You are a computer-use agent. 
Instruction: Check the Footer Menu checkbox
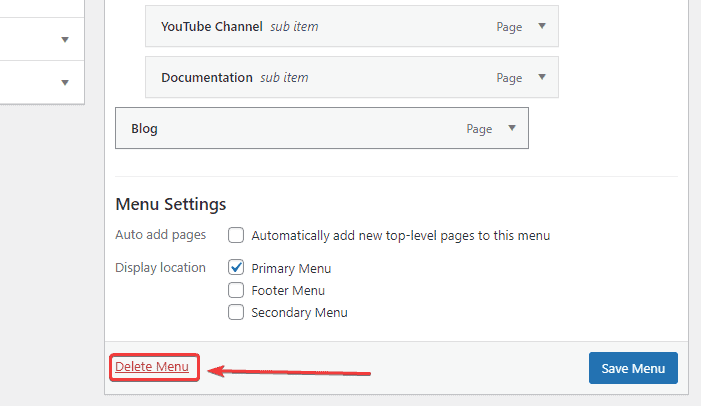[x=236, y=290]
